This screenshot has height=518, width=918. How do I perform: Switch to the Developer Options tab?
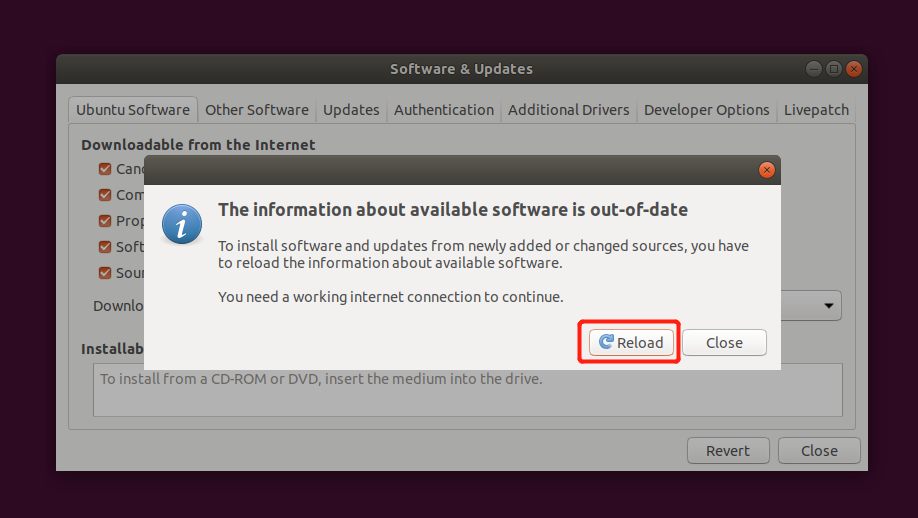(x=707, y=109)
